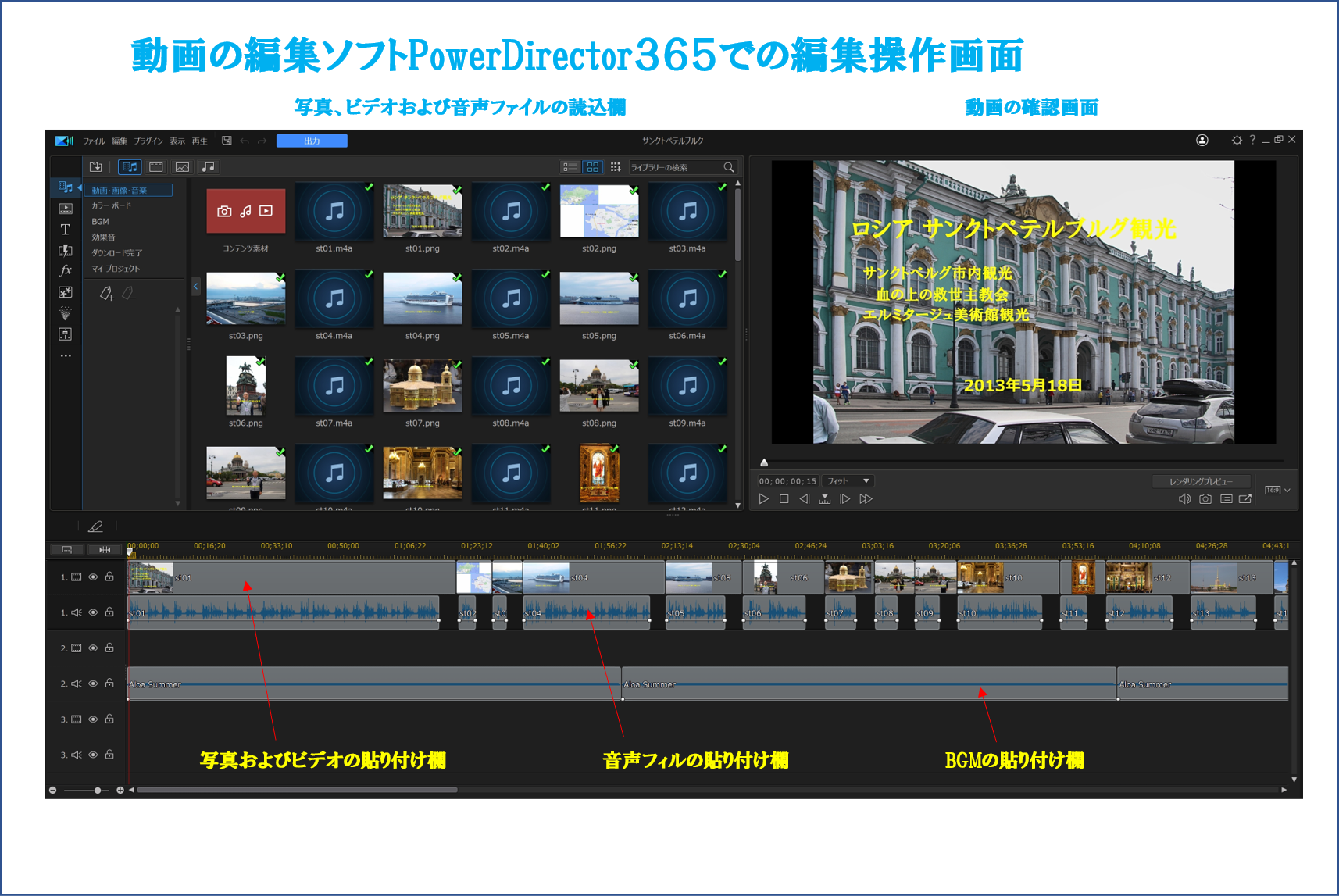Open the プラグイン menu
The width and height of the screenshot is (1339, 896).
click(148, 141)
